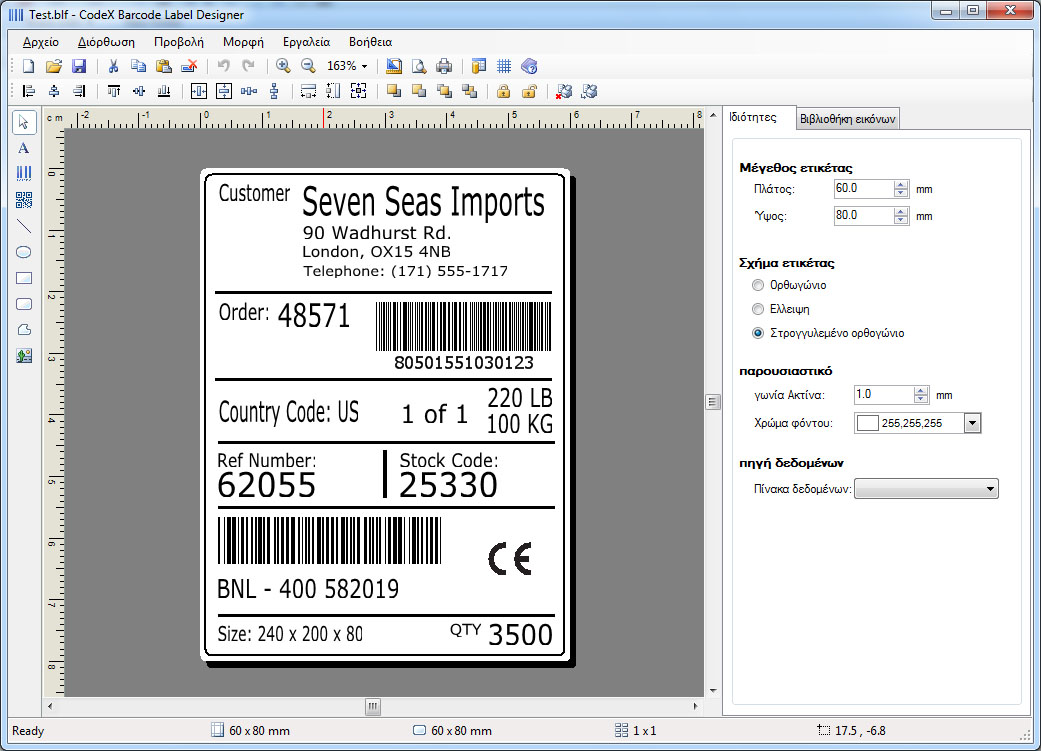
Task: Align selected objects to right edges
Action: (79, 91)
